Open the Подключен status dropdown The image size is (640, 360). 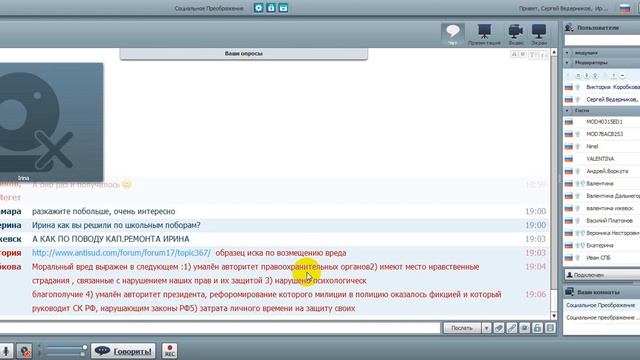click(x=602, y=275)
